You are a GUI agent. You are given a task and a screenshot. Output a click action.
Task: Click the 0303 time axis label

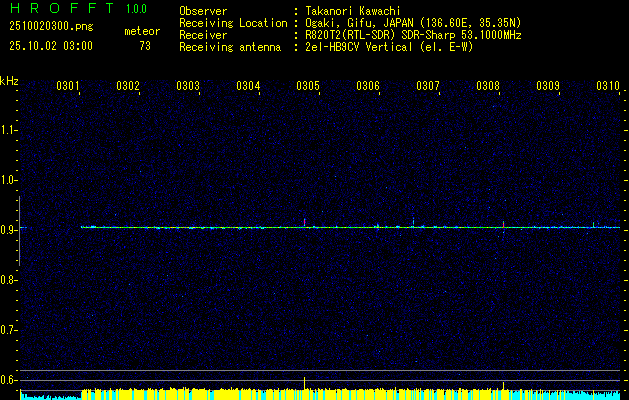click(188, 86)
